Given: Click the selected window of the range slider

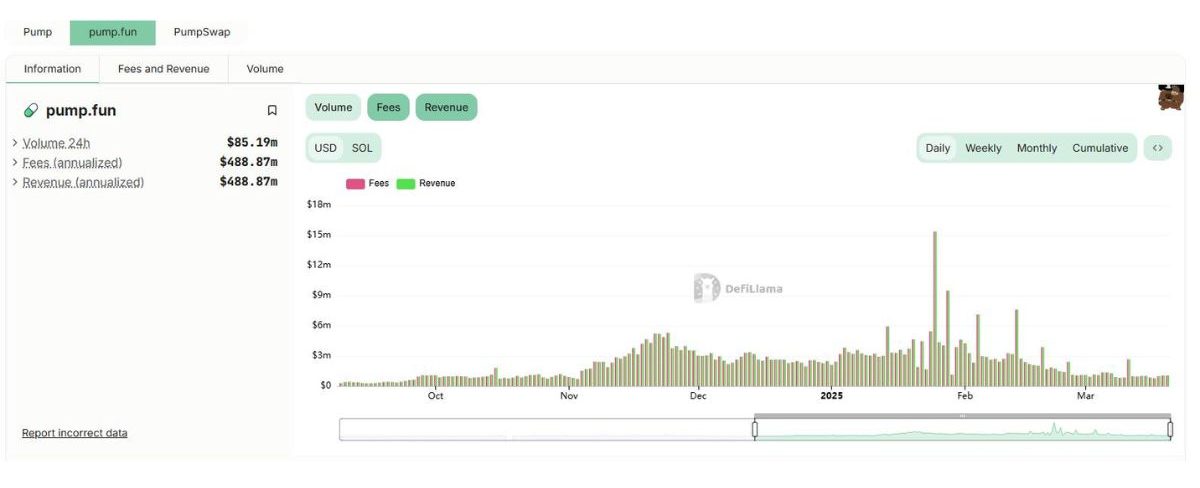Looking at the screenshot, I should coord(962,429).
